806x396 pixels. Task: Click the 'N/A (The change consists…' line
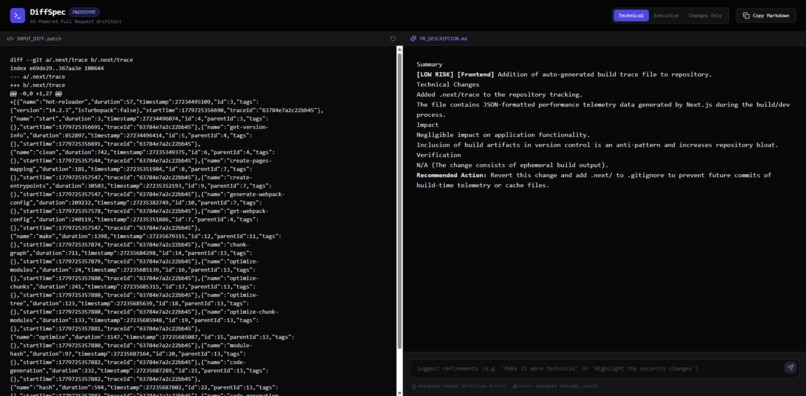[512, 165]
